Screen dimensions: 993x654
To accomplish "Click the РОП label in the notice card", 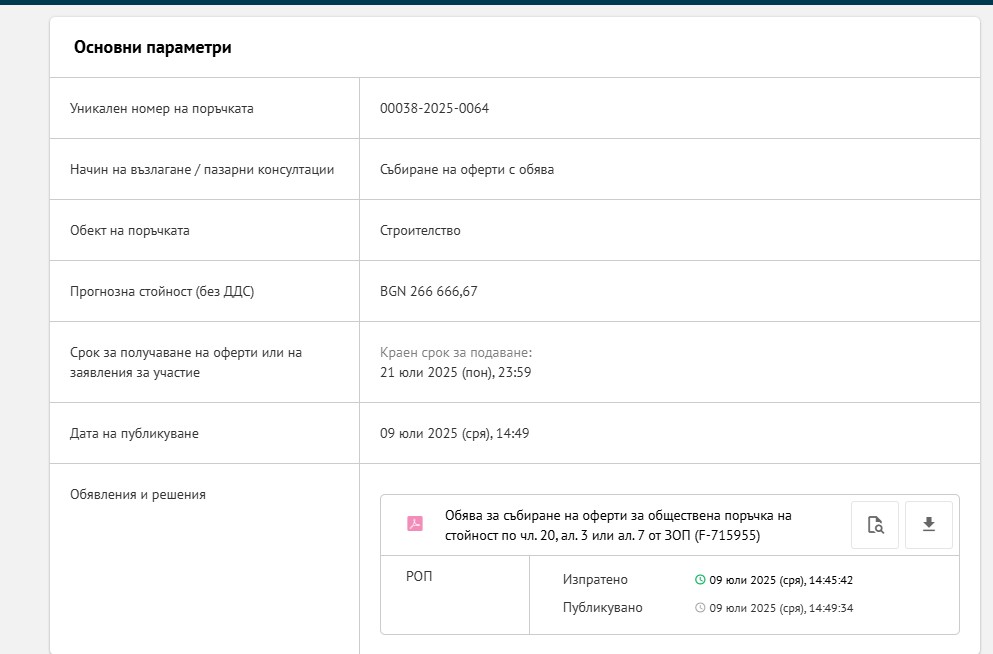I will (x=419, y=576).
